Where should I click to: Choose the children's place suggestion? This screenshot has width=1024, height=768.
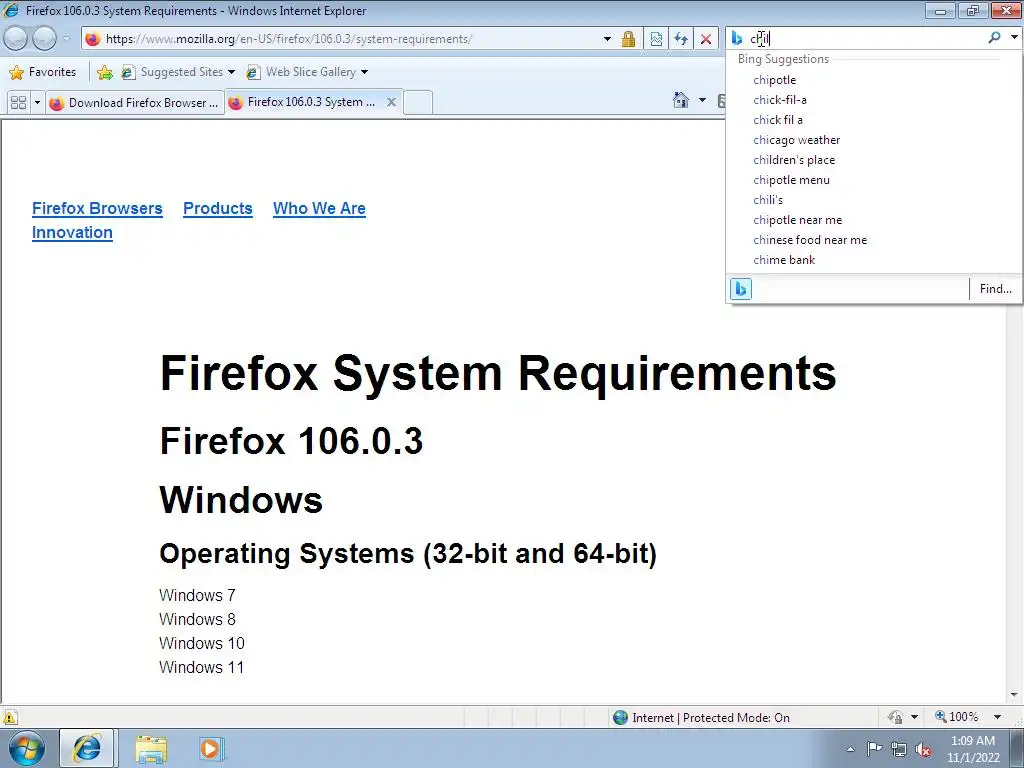click(794, 160)
